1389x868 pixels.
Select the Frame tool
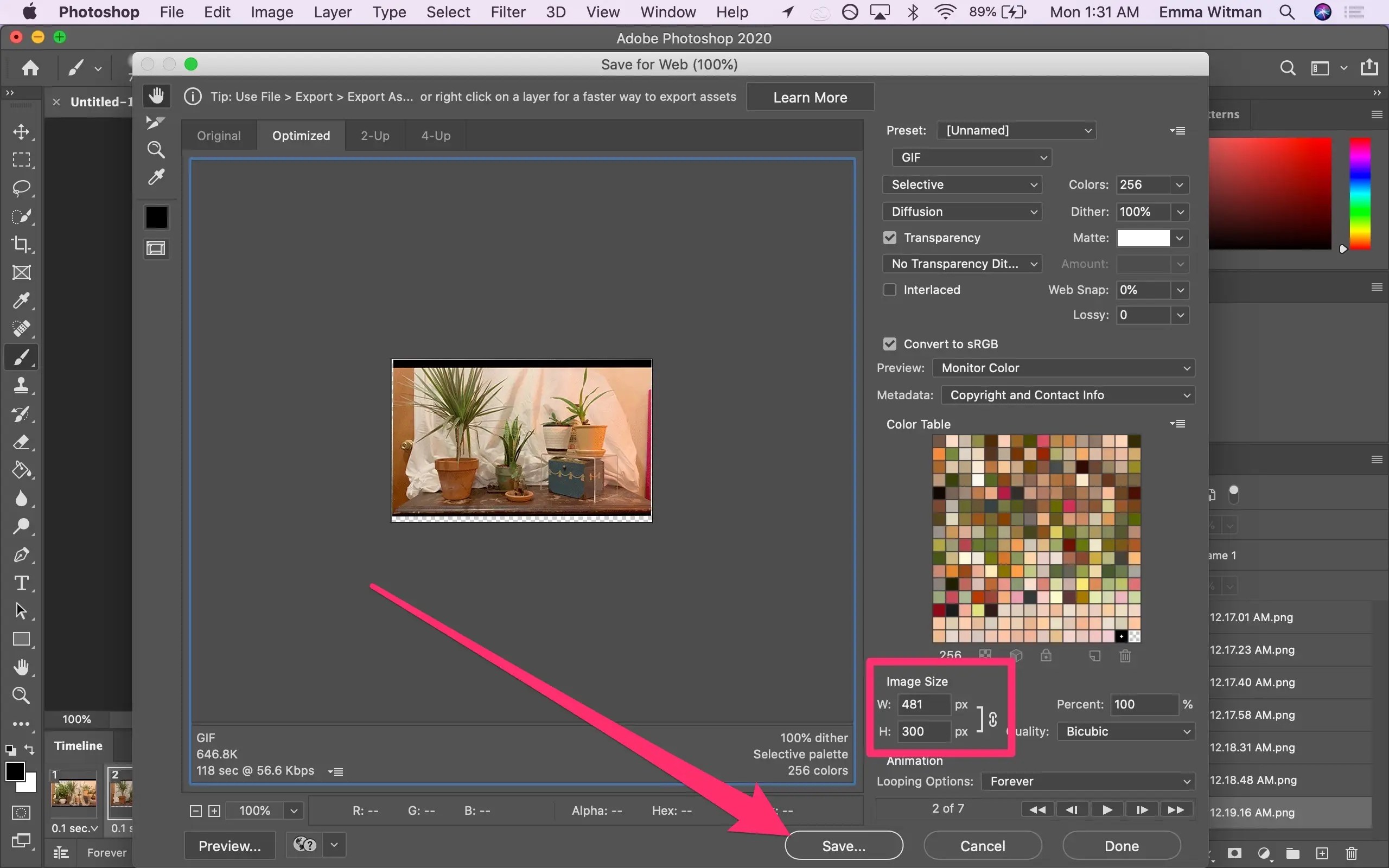click(21, 272)
